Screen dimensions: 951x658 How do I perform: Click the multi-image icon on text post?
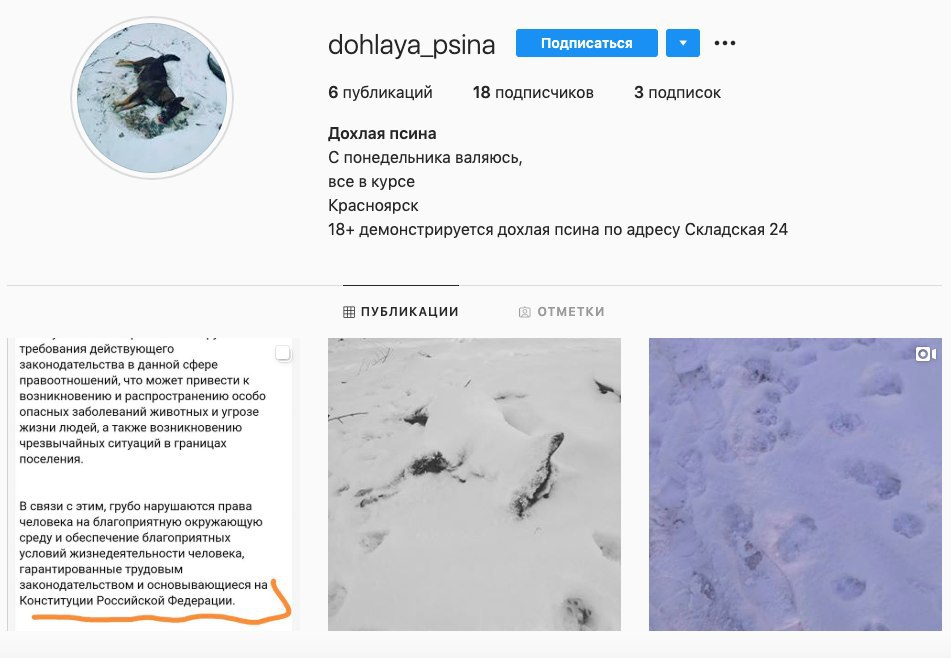(283, 353)
